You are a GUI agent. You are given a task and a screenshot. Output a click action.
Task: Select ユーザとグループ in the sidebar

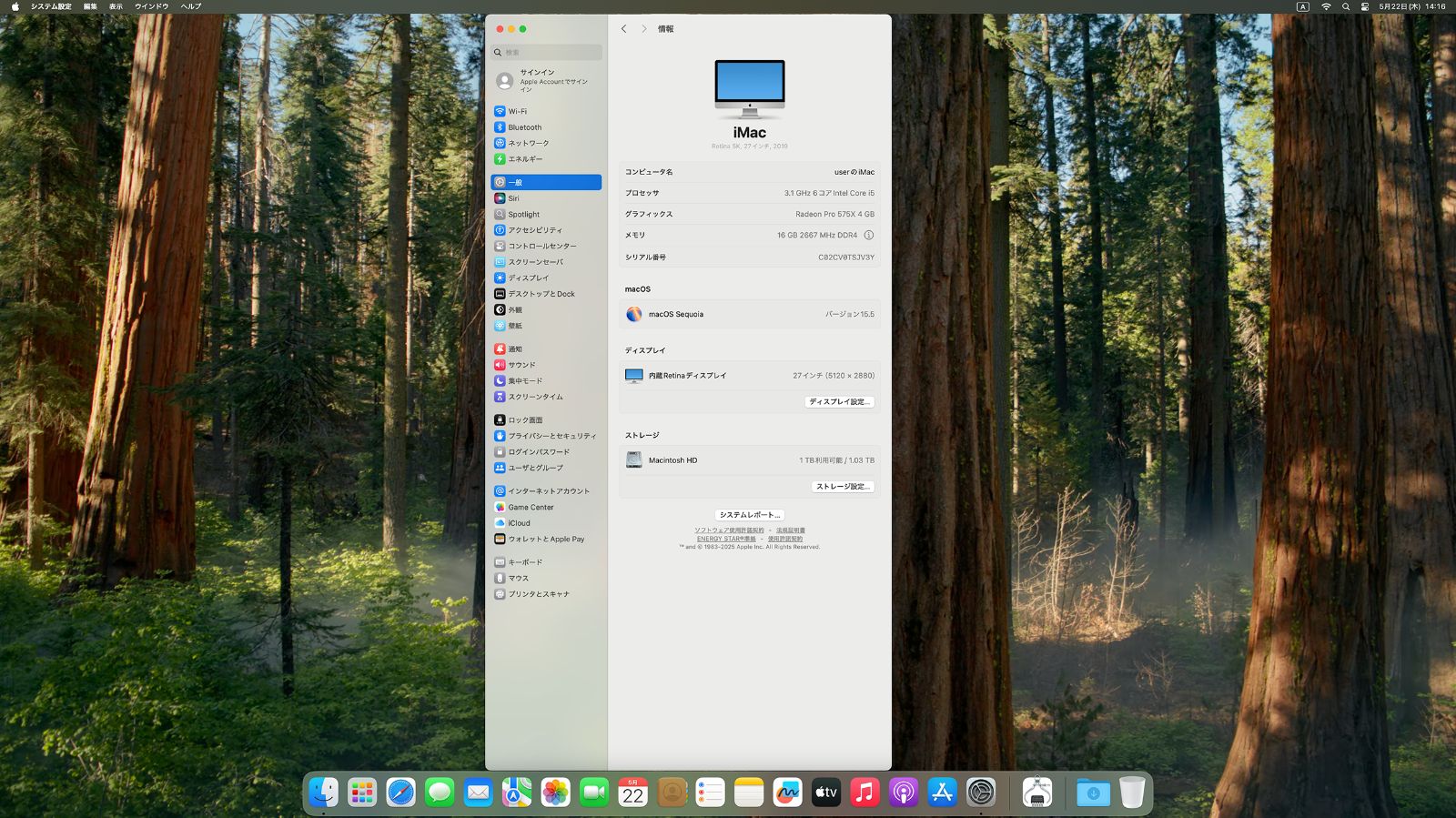[x=546, y=468]
